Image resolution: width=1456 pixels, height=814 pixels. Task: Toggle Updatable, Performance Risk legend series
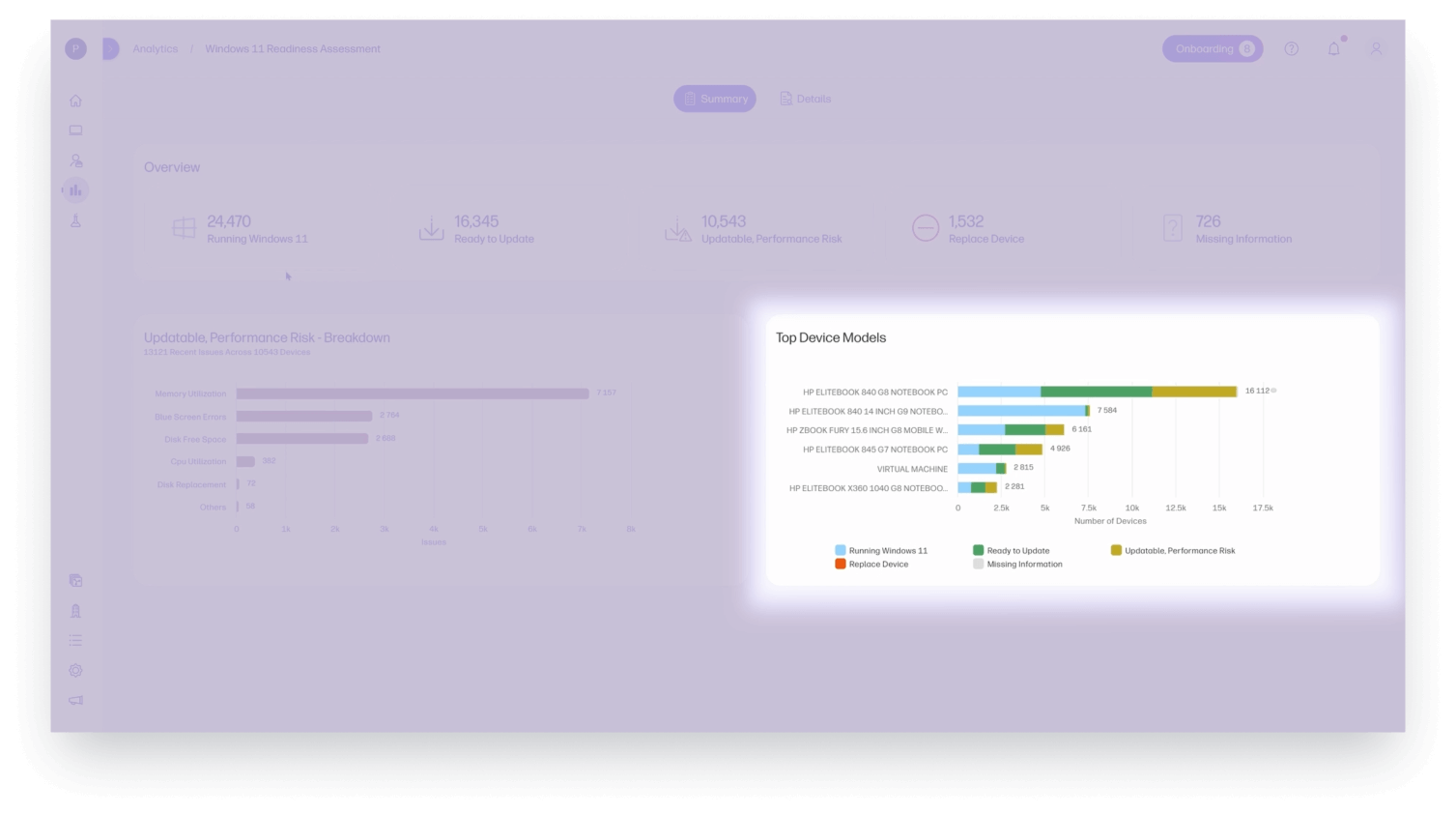[1172, 550]
